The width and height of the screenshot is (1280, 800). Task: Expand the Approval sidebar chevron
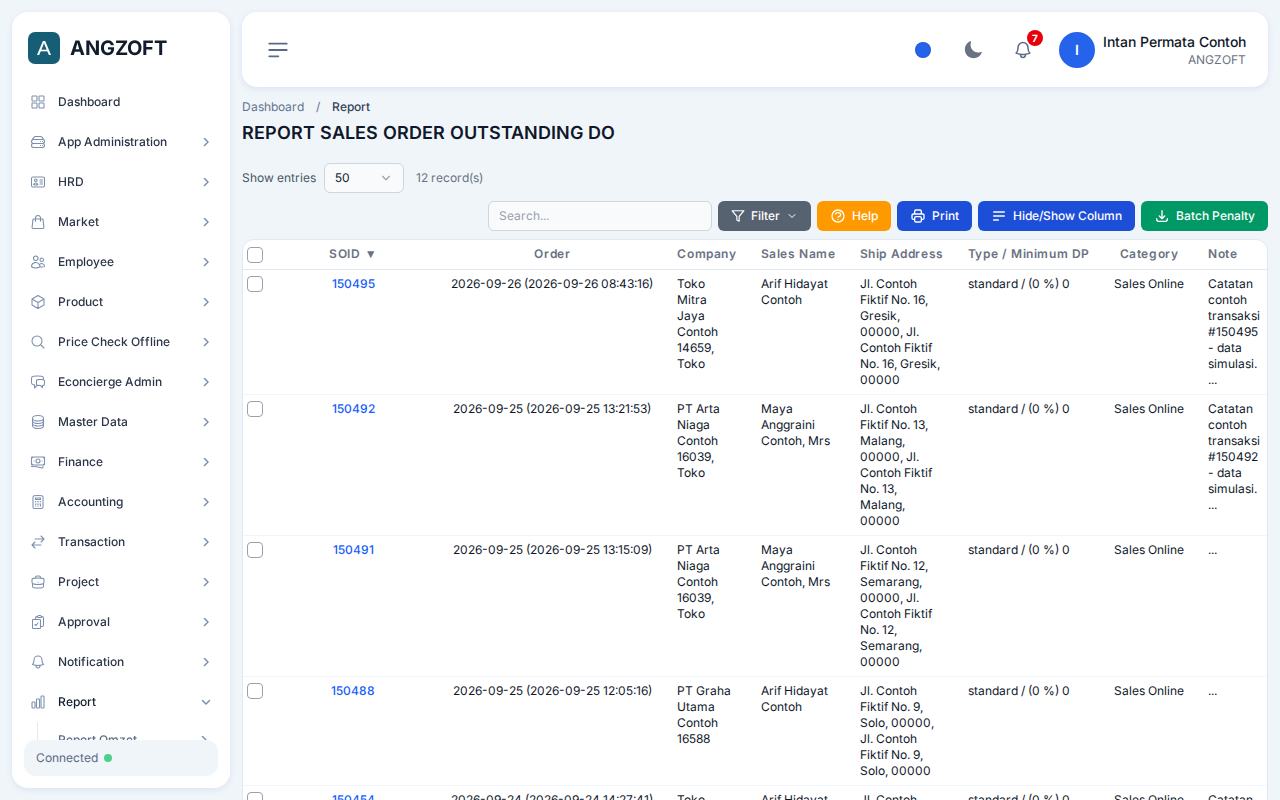(206, 622)
